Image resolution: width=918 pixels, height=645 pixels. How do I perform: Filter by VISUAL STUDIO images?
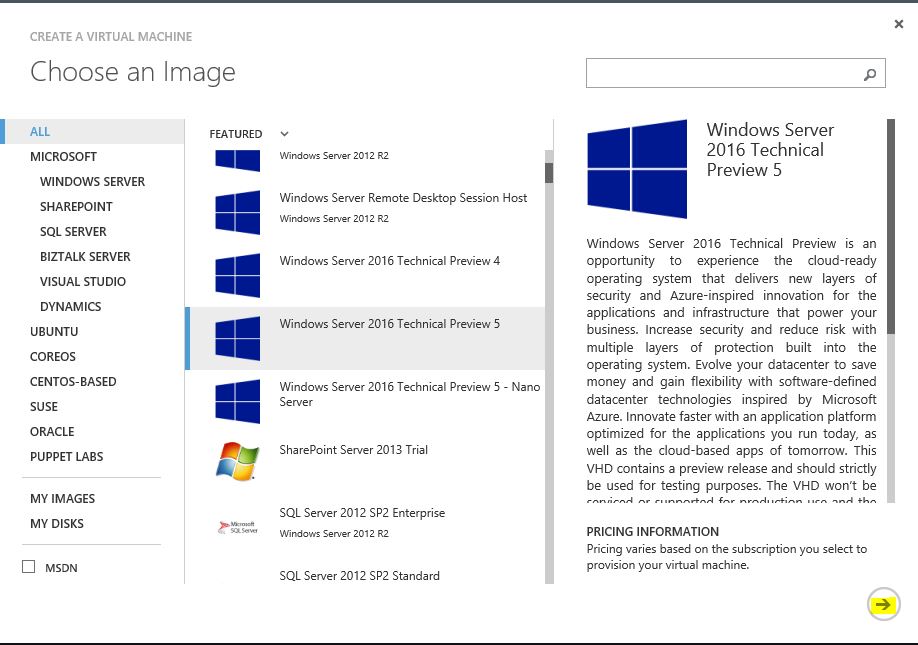[x=83, y=282]
